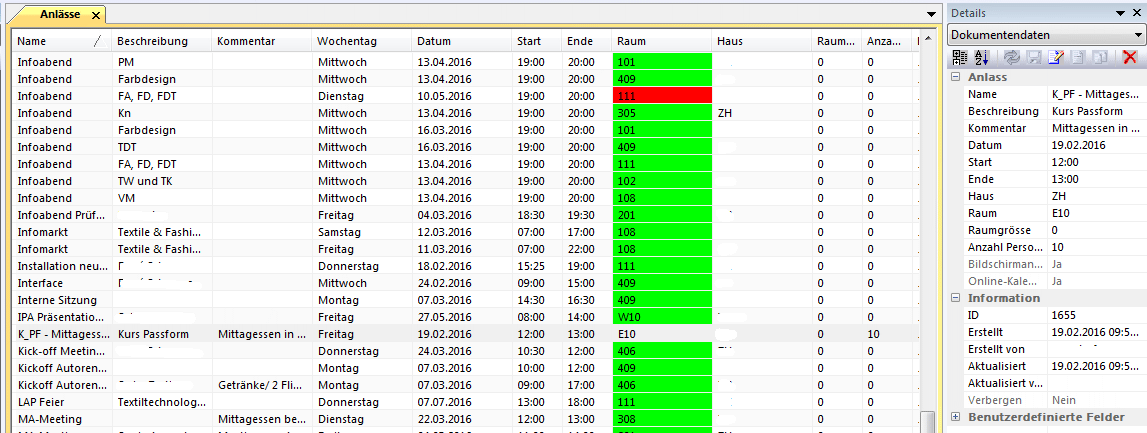
Task: Click the red Raum 111 cell
Action: point(661,96)
